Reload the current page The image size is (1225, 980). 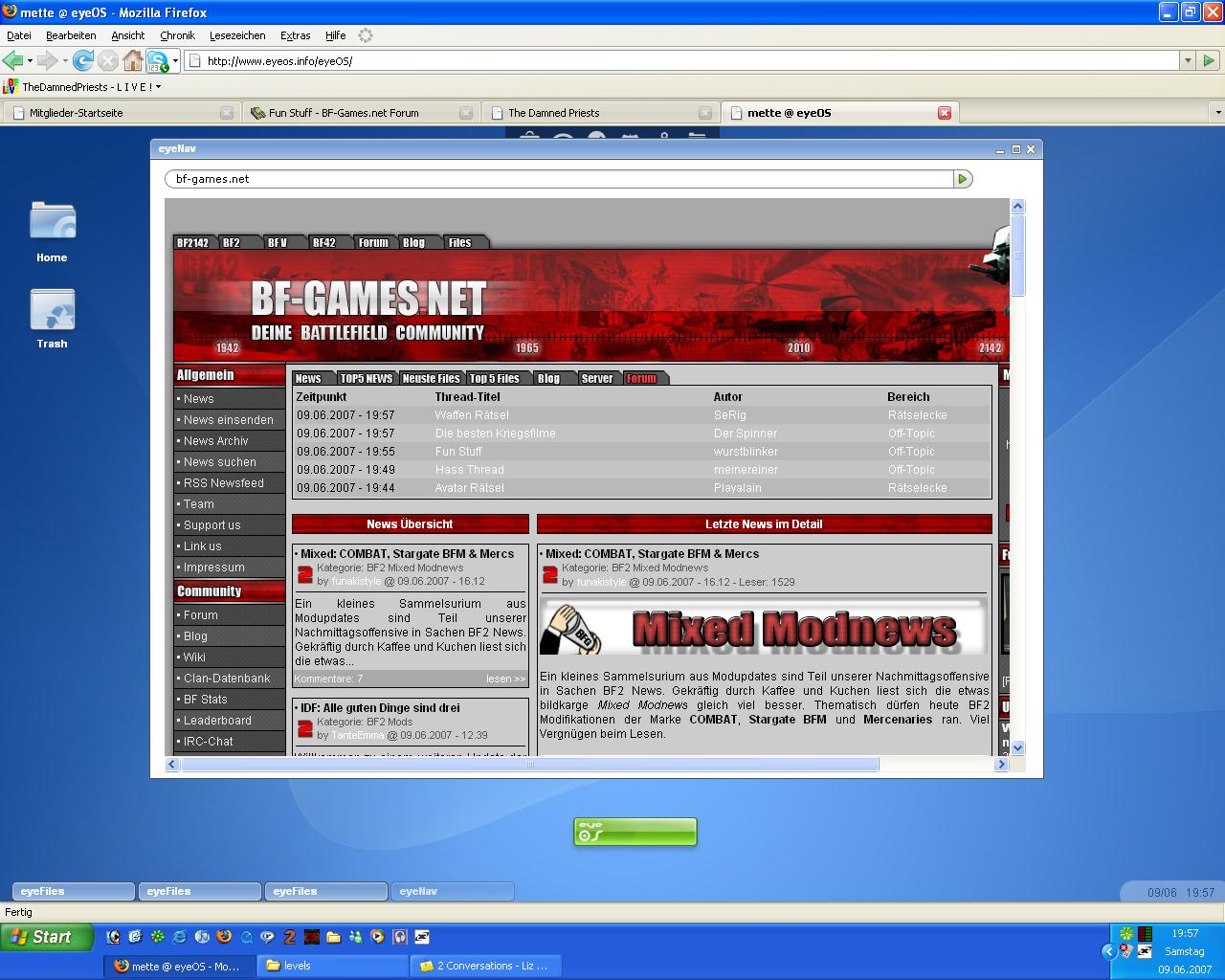click(83, 60)
